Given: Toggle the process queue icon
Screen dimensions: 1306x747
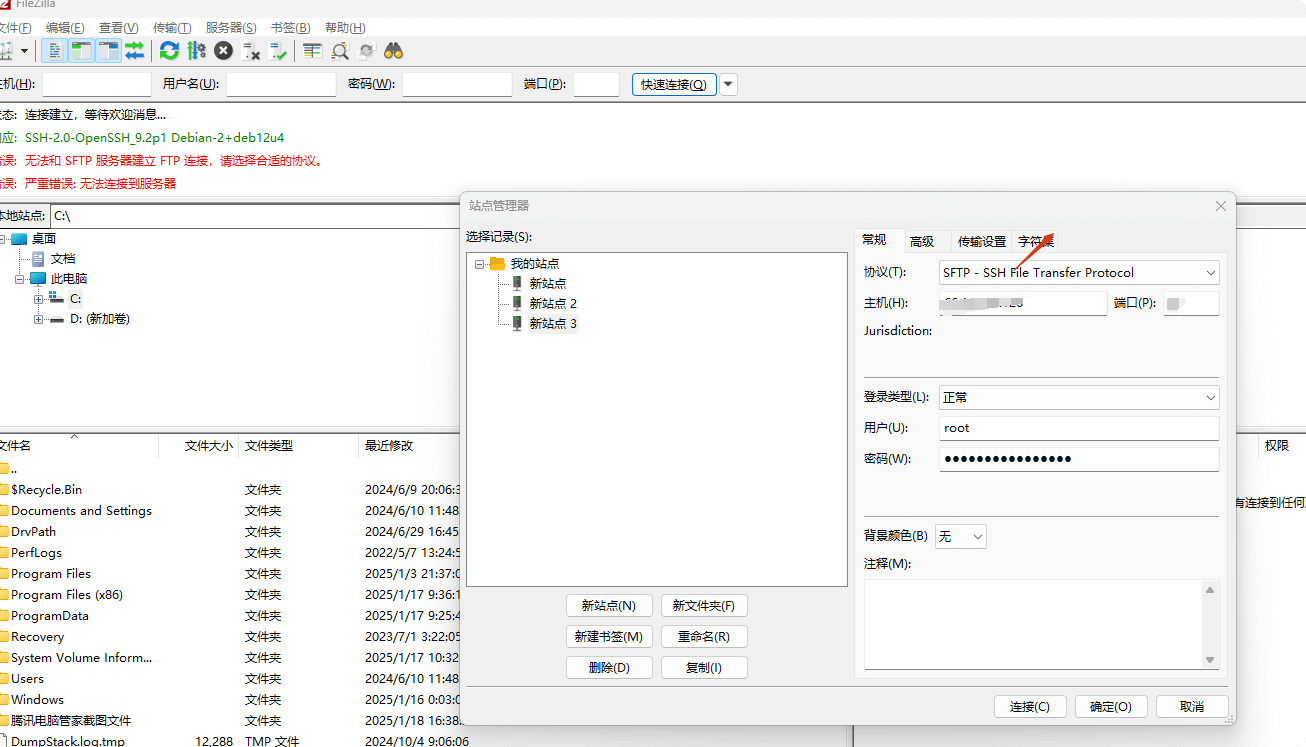Looking at the screenshot, I should [x=197, y=51].
